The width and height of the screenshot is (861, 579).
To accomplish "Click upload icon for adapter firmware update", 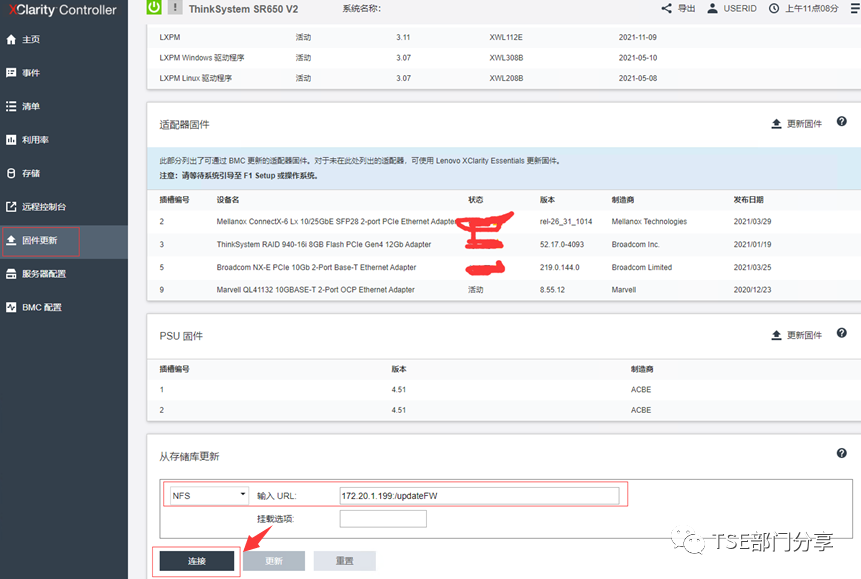I will point(776,124).
